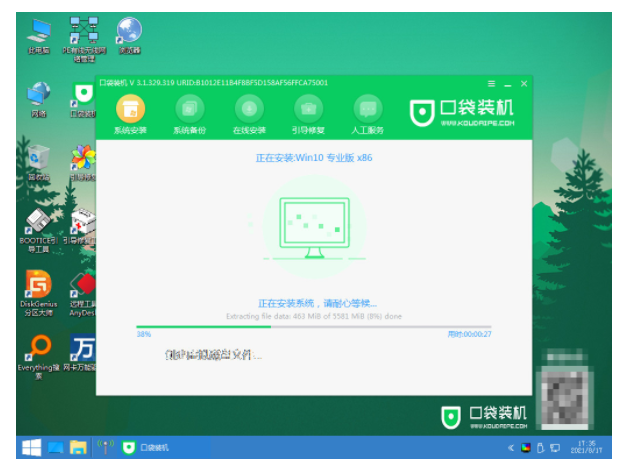Select the BOOTICE boot tool desktop icon
635x466 pixels.
[x=38, y=230]
